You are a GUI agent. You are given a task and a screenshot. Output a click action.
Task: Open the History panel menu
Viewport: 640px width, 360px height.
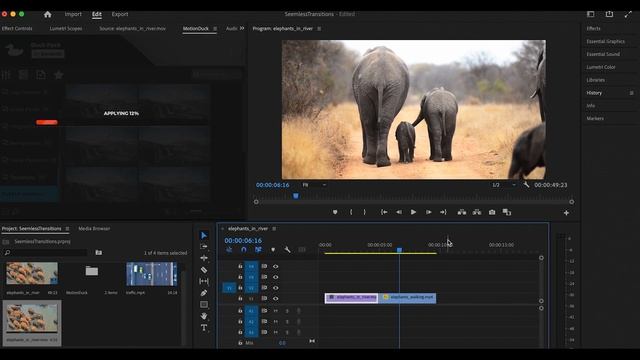[x=631, y=93]
